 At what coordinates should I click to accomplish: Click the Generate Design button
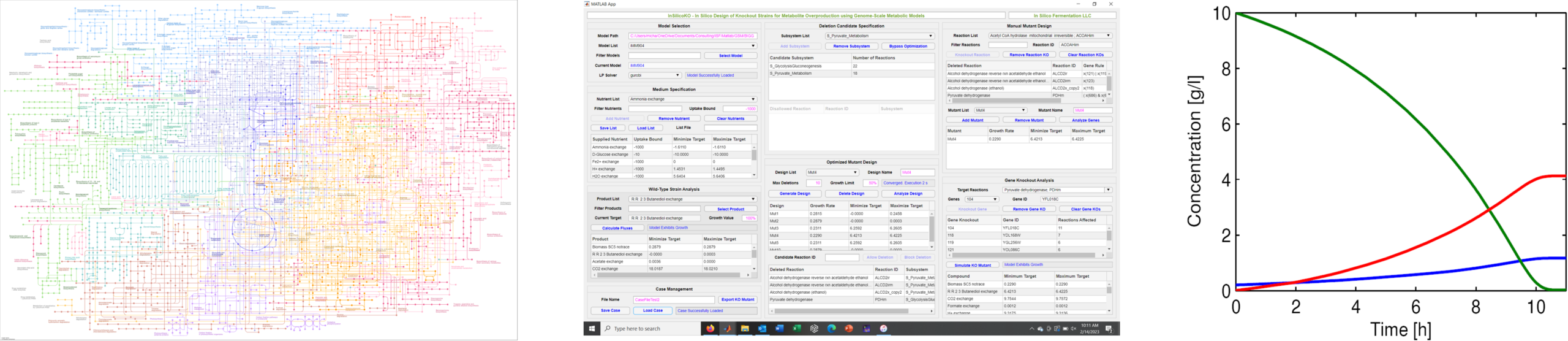pyautogui.click(x=795, y=194)
